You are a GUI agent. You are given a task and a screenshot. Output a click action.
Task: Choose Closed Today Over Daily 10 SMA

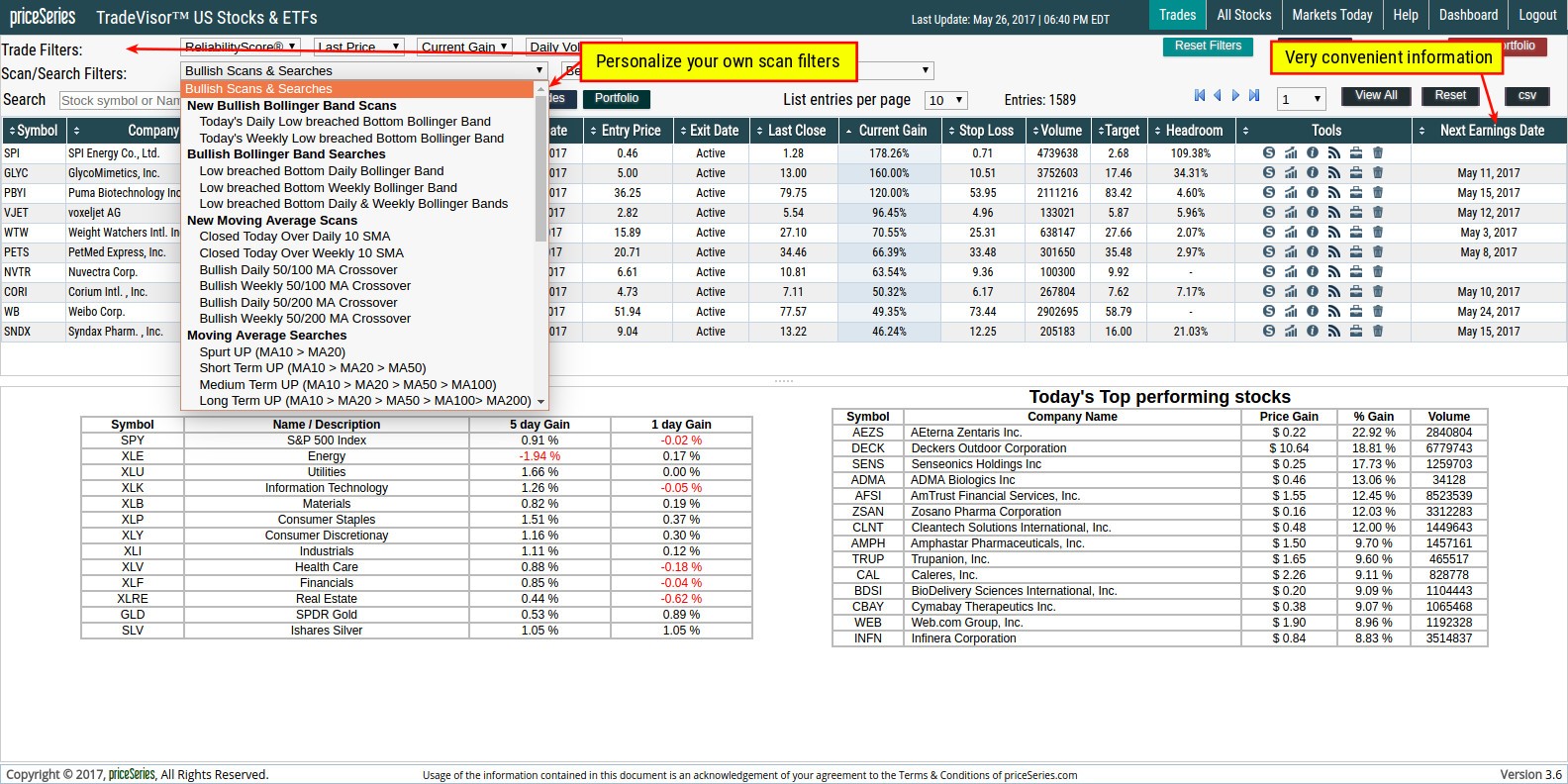tap(295, 237)
